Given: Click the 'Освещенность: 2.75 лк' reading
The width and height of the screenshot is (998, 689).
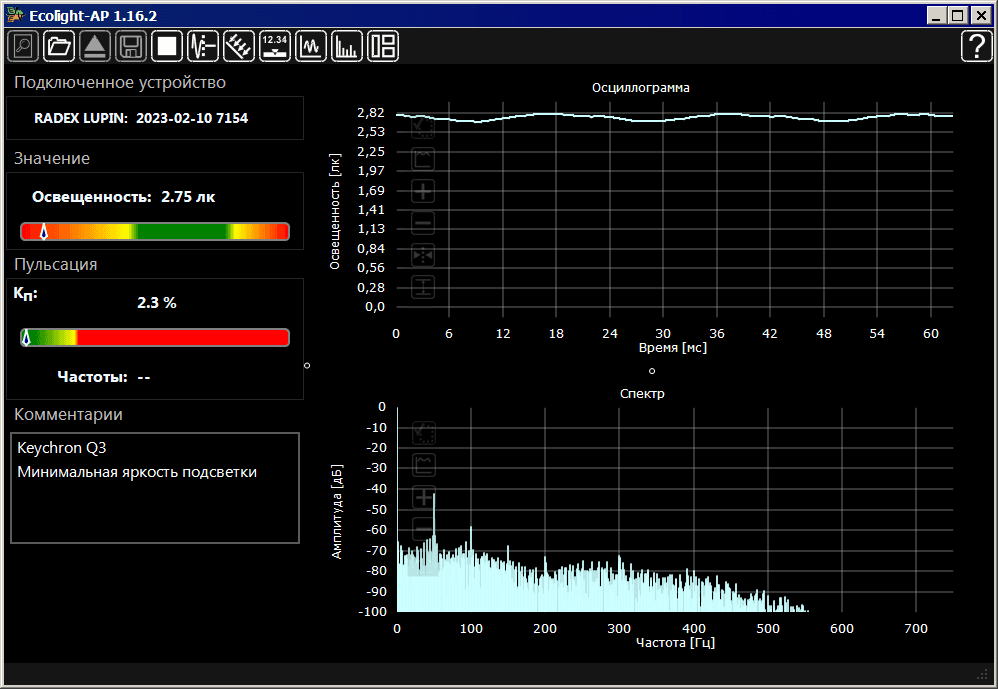Looking at the screenshot, I should 123,197.
